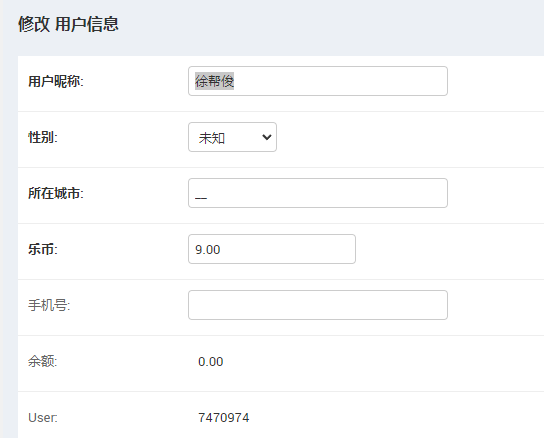The height and width of the screenshot is (438, 544).
Task: Expand the gender select chevron arrow
Action: pos(266,137)
